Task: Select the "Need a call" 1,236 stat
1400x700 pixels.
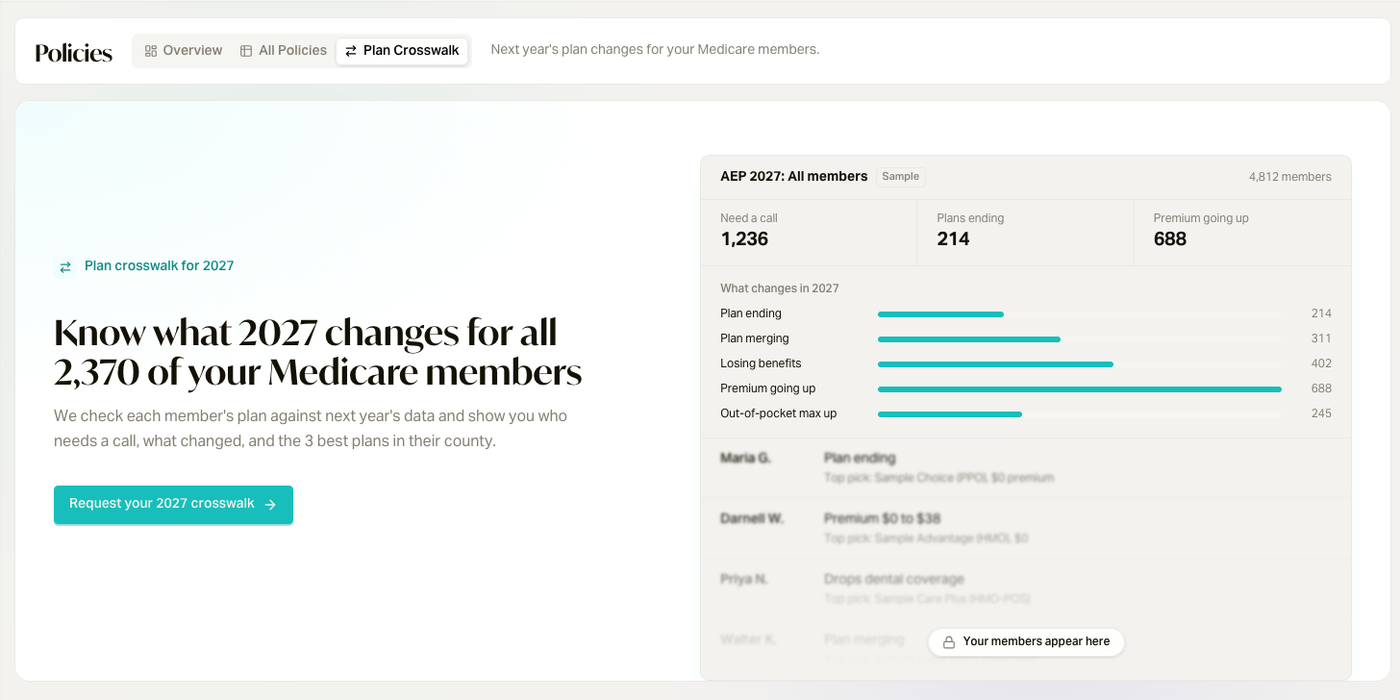Action: [x=809, y=232]
